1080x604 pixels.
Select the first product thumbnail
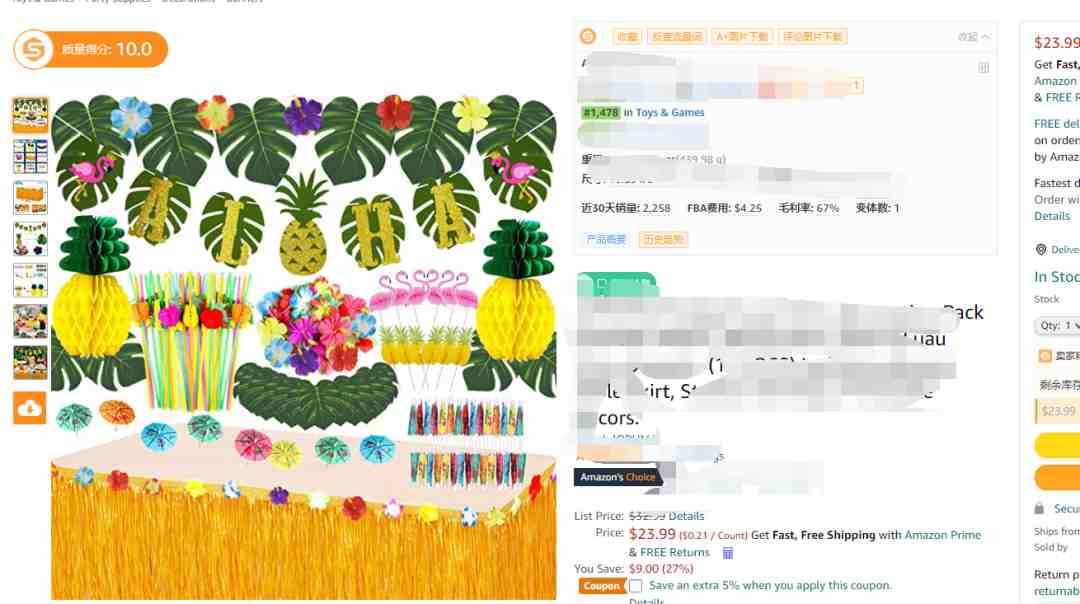(x=30, y=115)
